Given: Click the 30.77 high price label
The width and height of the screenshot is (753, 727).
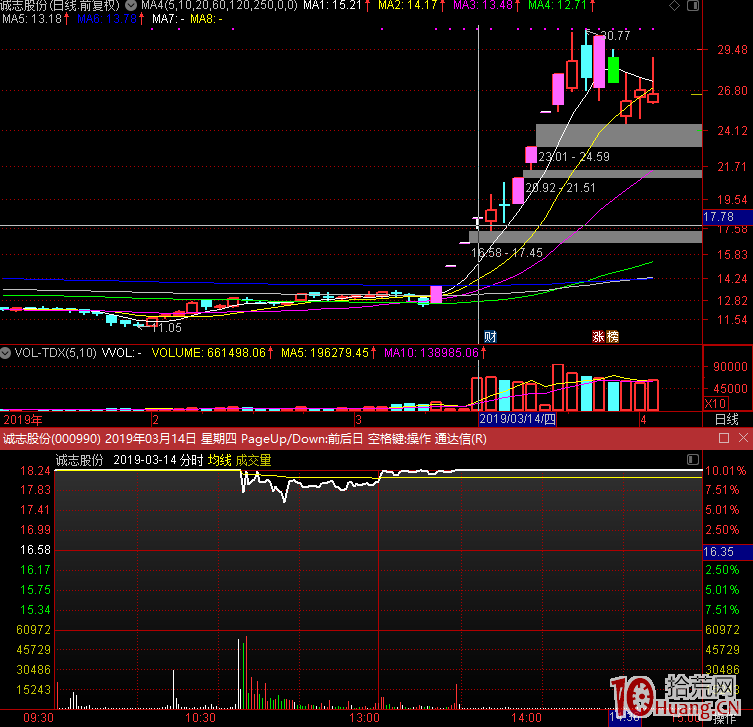Looking at the screenshot, I should click(615, 36).
